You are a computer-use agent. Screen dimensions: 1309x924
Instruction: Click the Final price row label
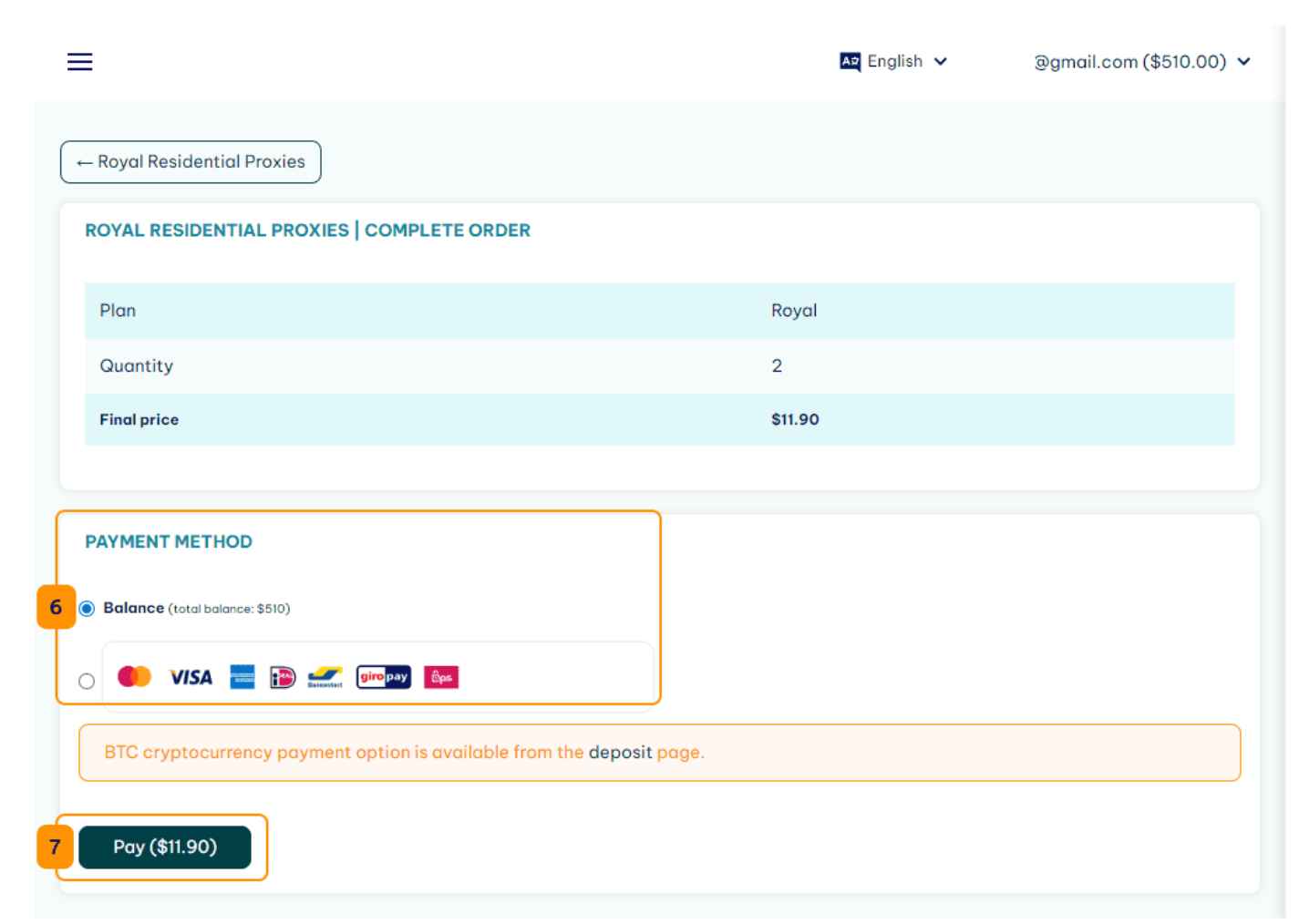139,420
